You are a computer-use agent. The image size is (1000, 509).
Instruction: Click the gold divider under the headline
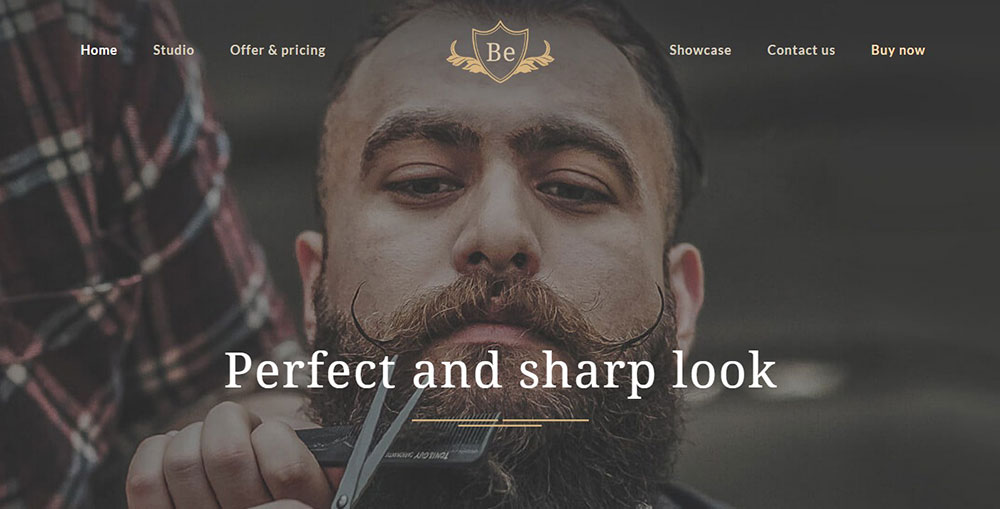click(500, 422)
